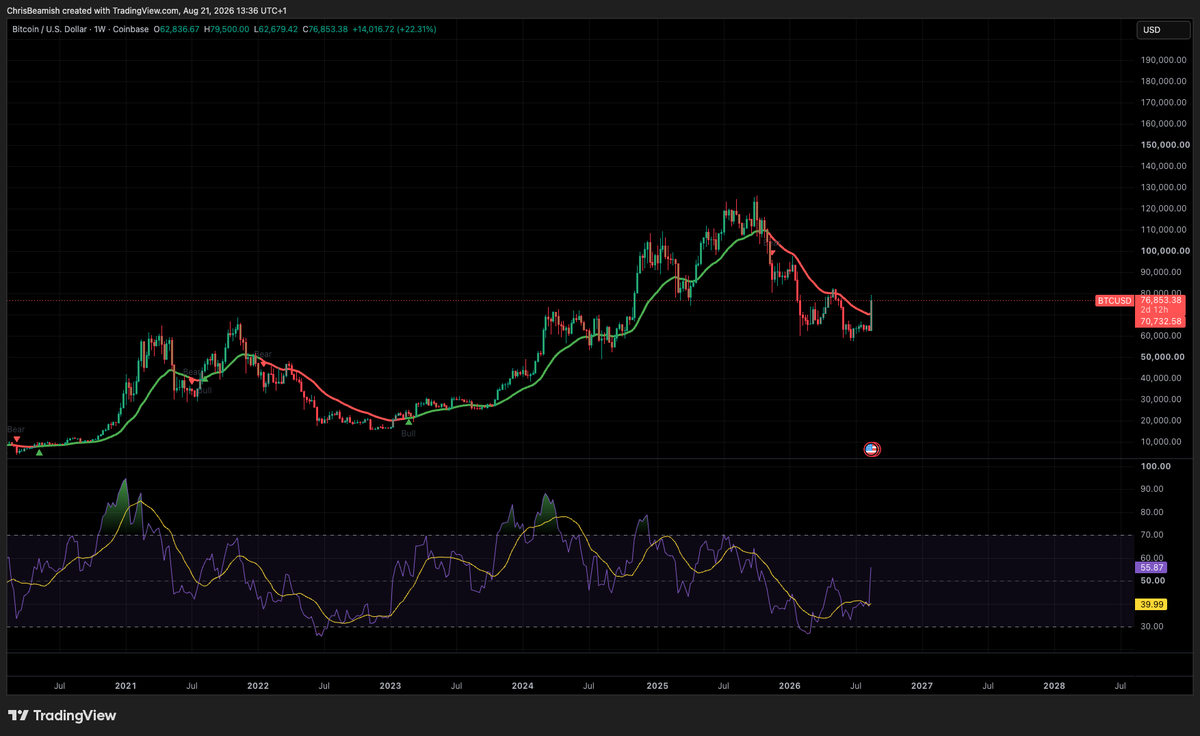Click the BTCUSD price scale label
The height and width of the screenshot is (736, 1200).
[x=1114, y=300]
